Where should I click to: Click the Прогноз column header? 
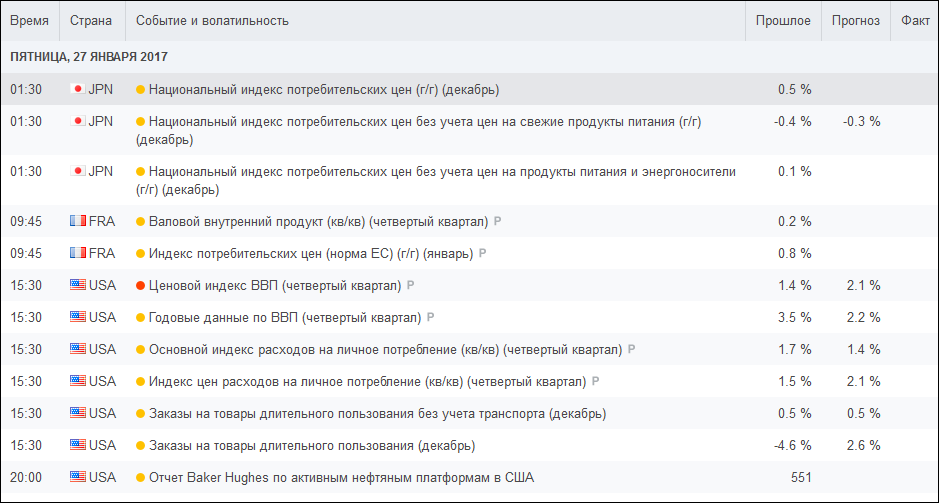click(x=856, y=21)
